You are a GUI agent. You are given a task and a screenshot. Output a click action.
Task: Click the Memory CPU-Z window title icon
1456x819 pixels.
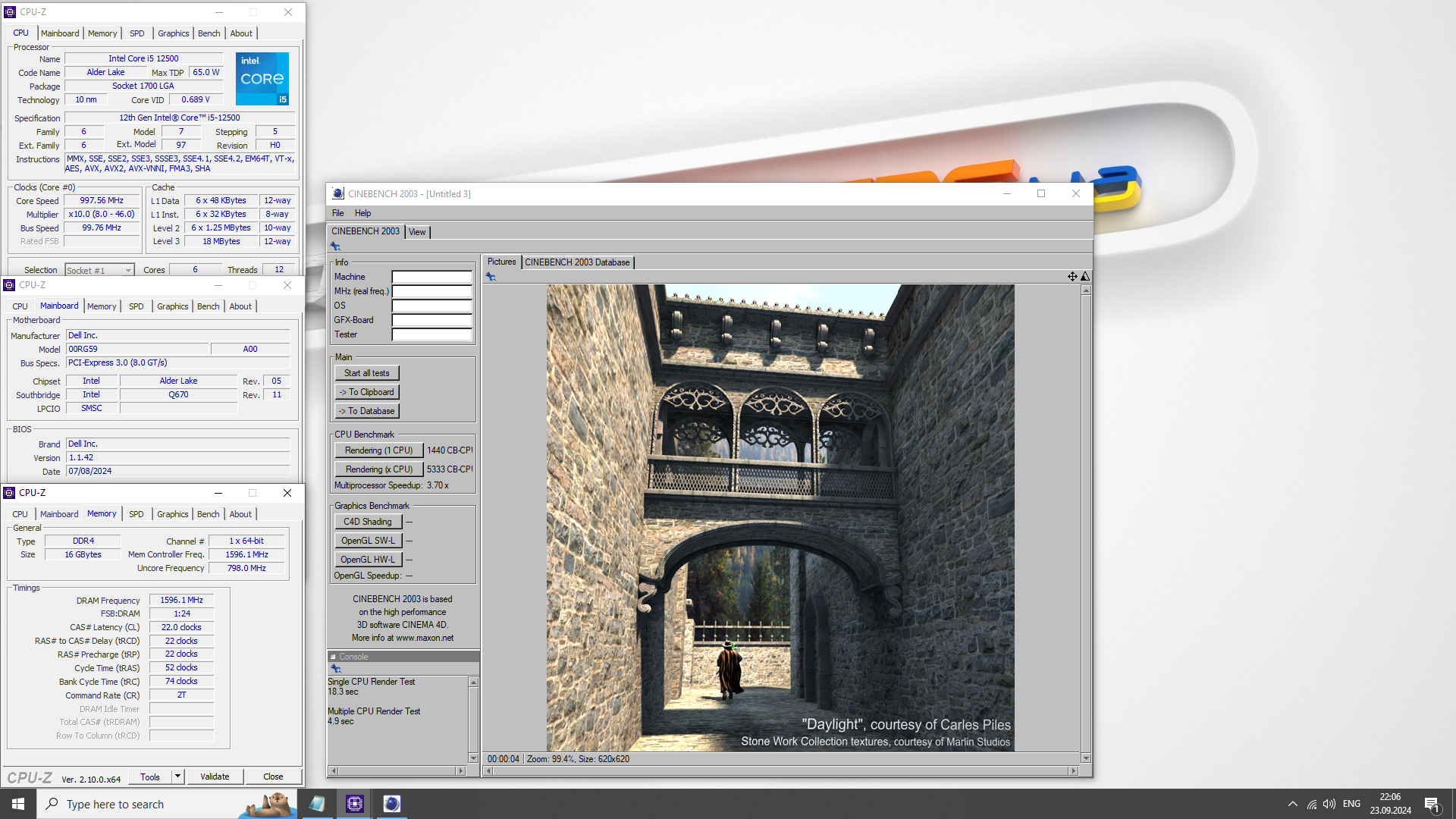pos(9,493)
